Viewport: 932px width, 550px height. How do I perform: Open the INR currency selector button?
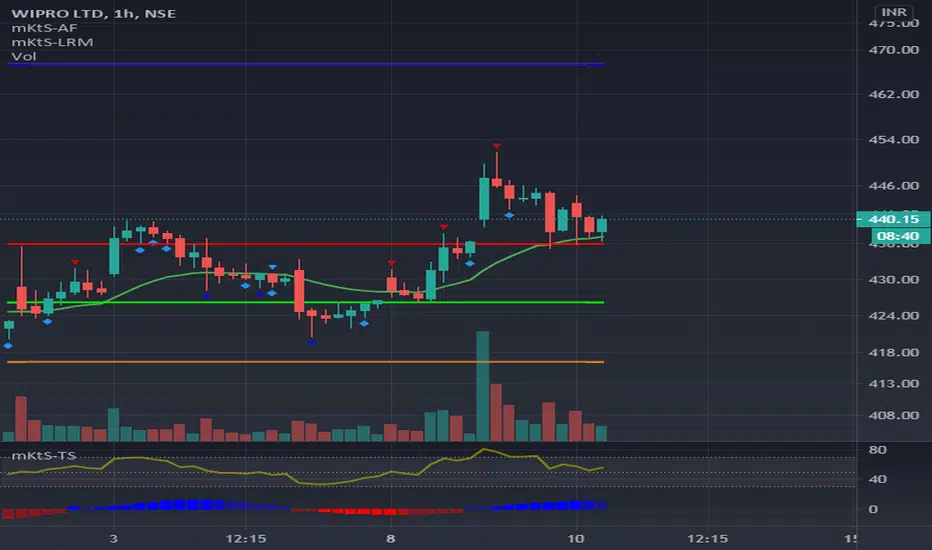click(x=893, y=12)
